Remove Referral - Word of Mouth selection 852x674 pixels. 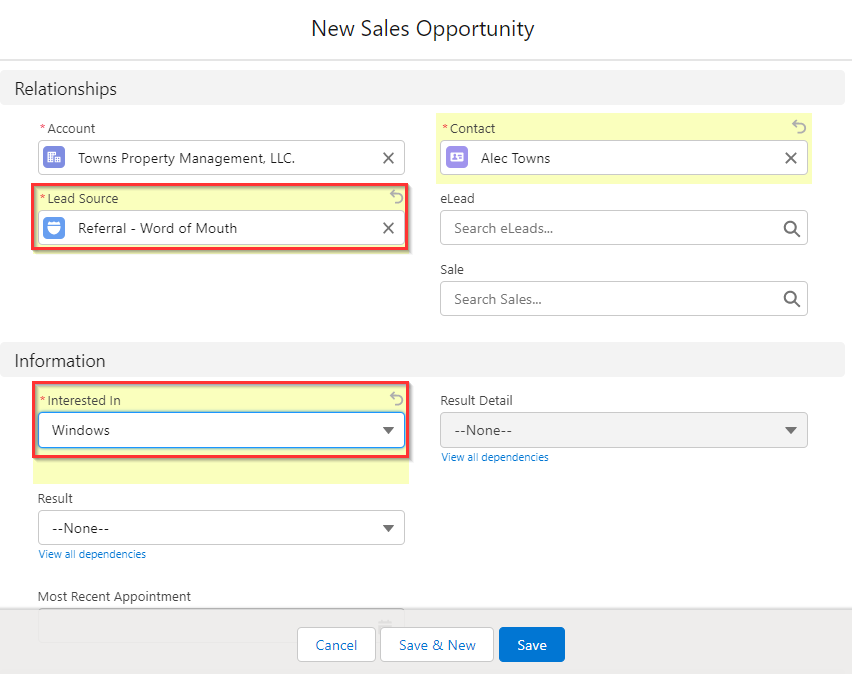pos(388,227)
